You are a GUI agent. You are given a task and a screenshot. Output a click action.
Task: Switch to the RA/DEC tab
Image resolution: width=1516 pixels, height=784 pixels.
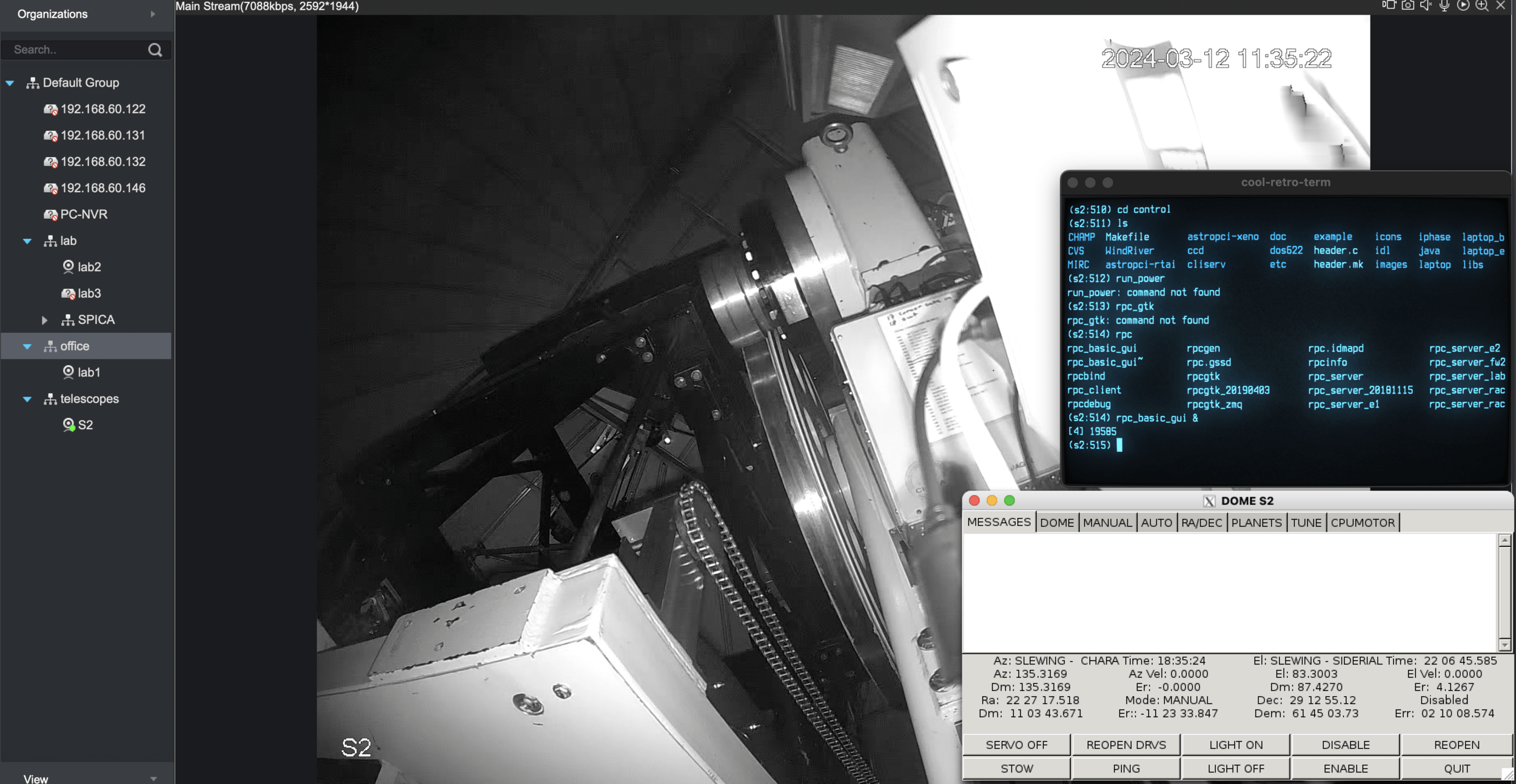1201,523
